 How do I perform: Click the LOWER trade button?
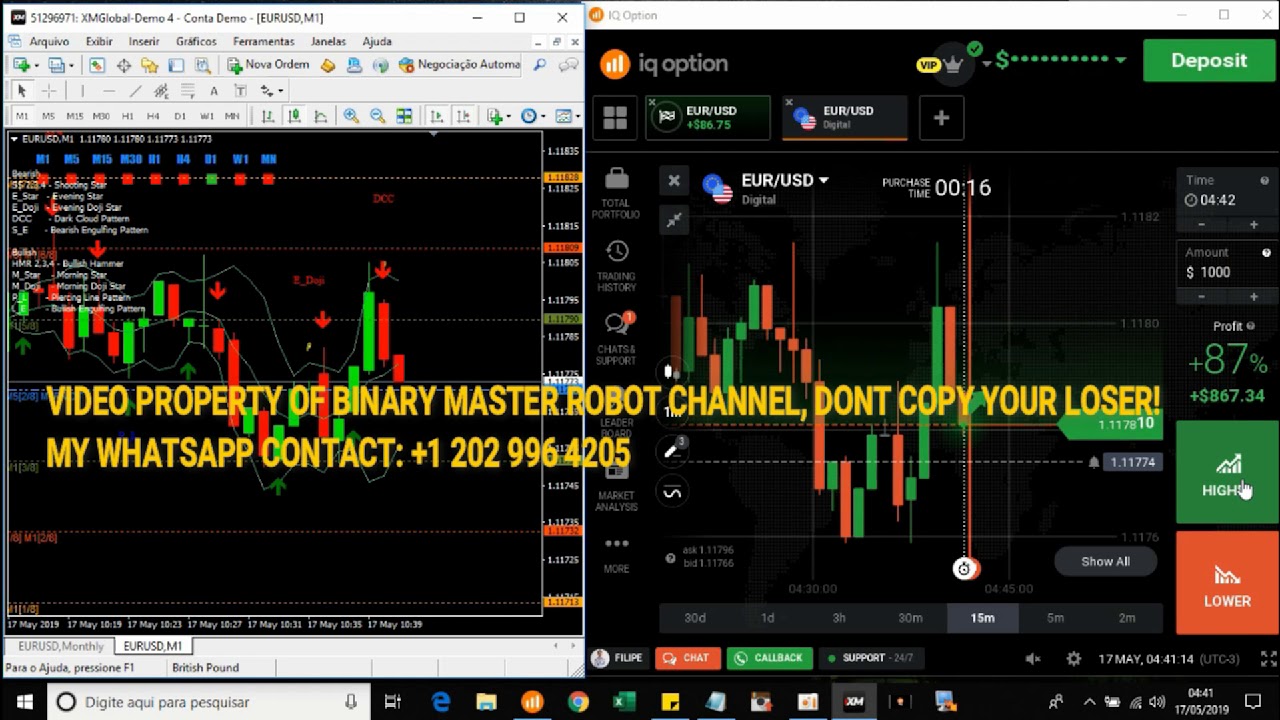tap(1227, 583)
